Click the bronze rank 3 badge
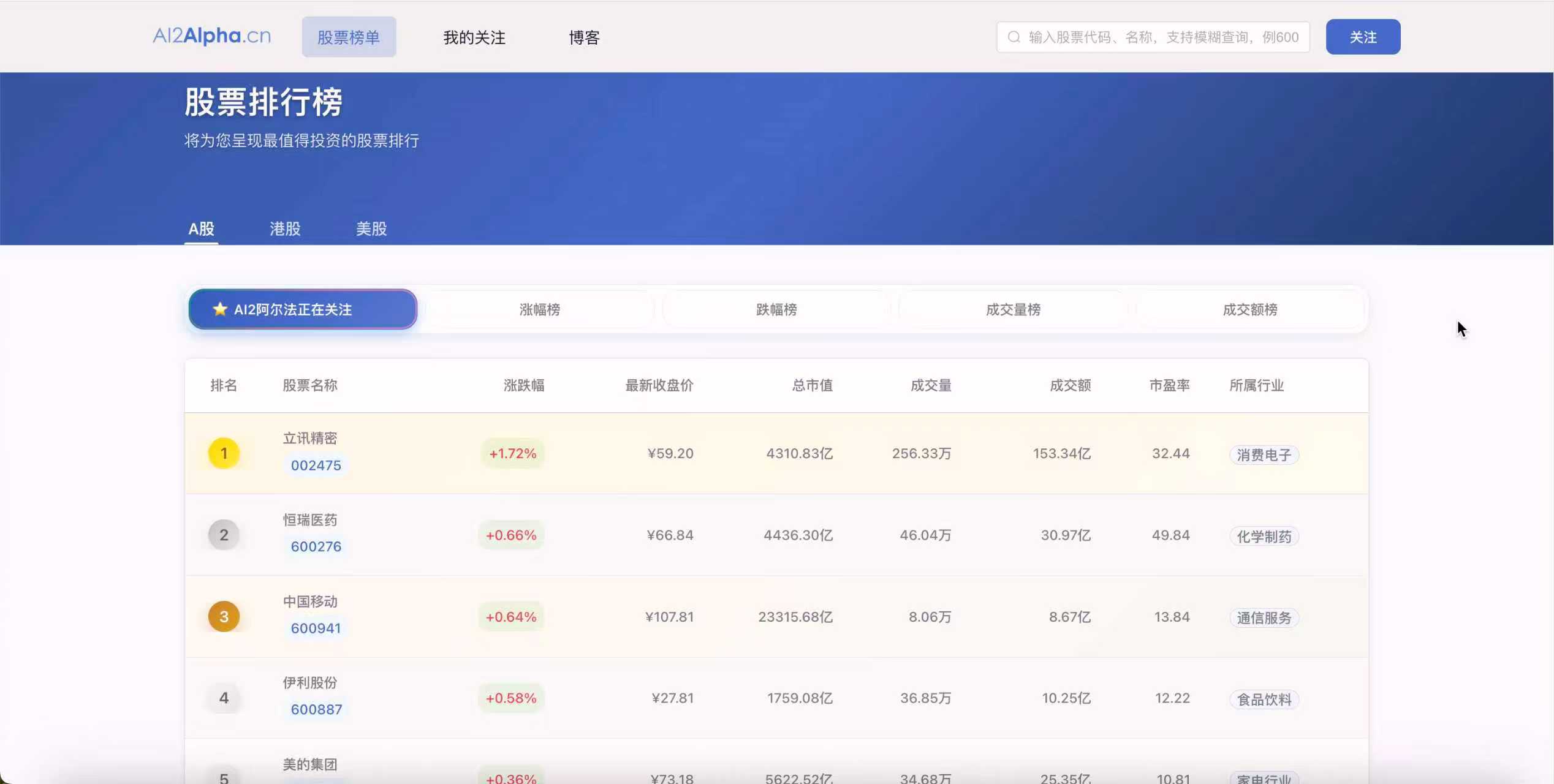This screenshot has width=1554, height=784. point(224,617)
